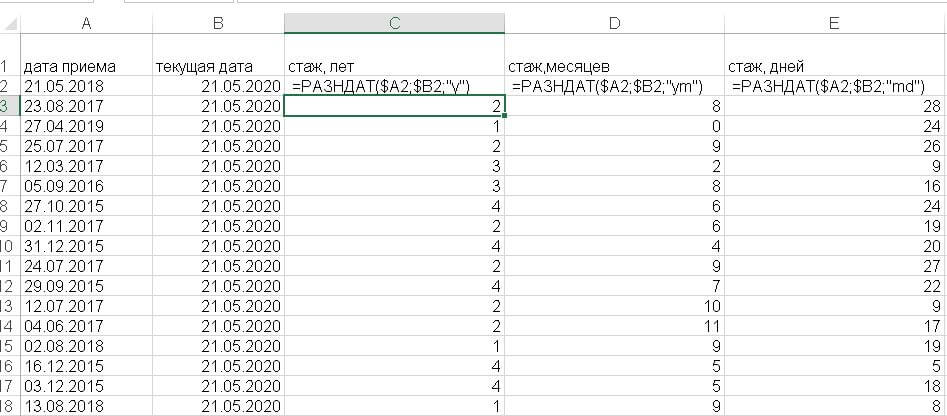Click date cell 02.11.2017
This screenshot has width=947, height=416.
86,226
